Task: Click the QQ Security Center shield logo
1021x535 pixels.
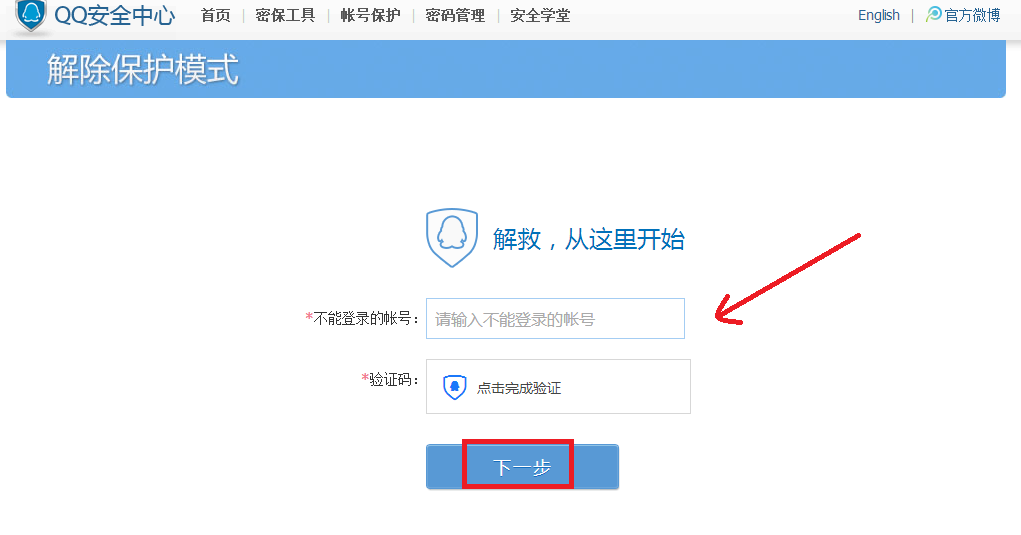Action: pos(31,15)
